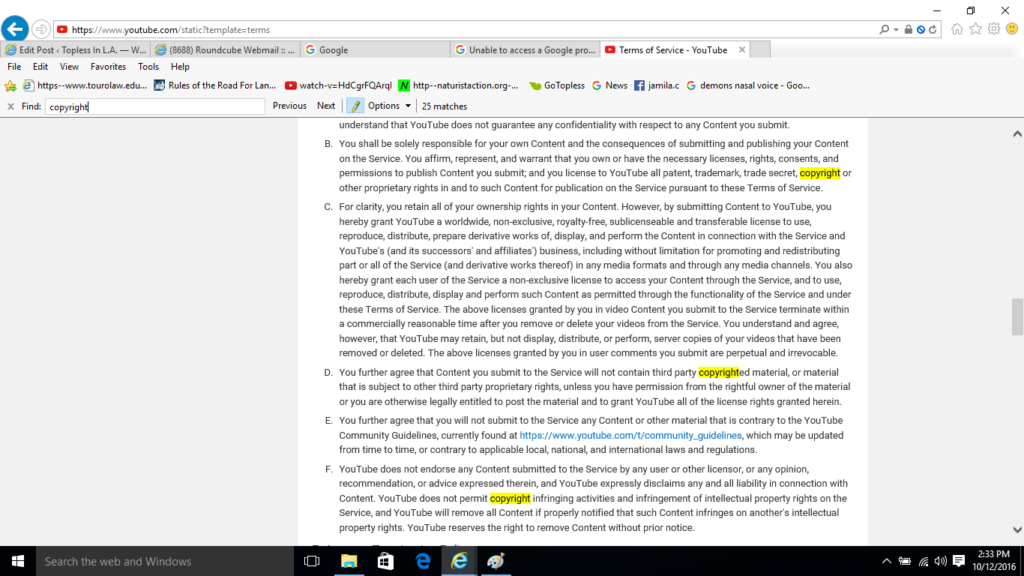Viewport: 1024px width, 576px height.
Task: Open the Favorites menu
Action: pyautogui.click(x=108, y=67)
